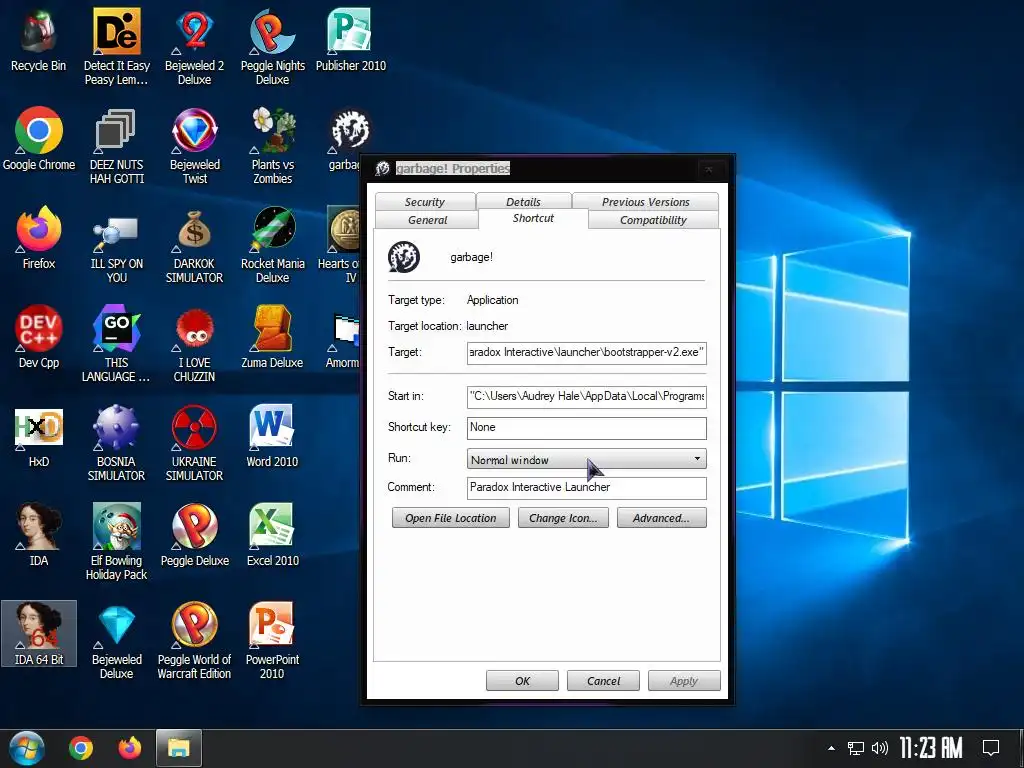The image size is (1024, 768).
Task: Select IDA 64 Bit desktop icon
Action: click(39, 634)
